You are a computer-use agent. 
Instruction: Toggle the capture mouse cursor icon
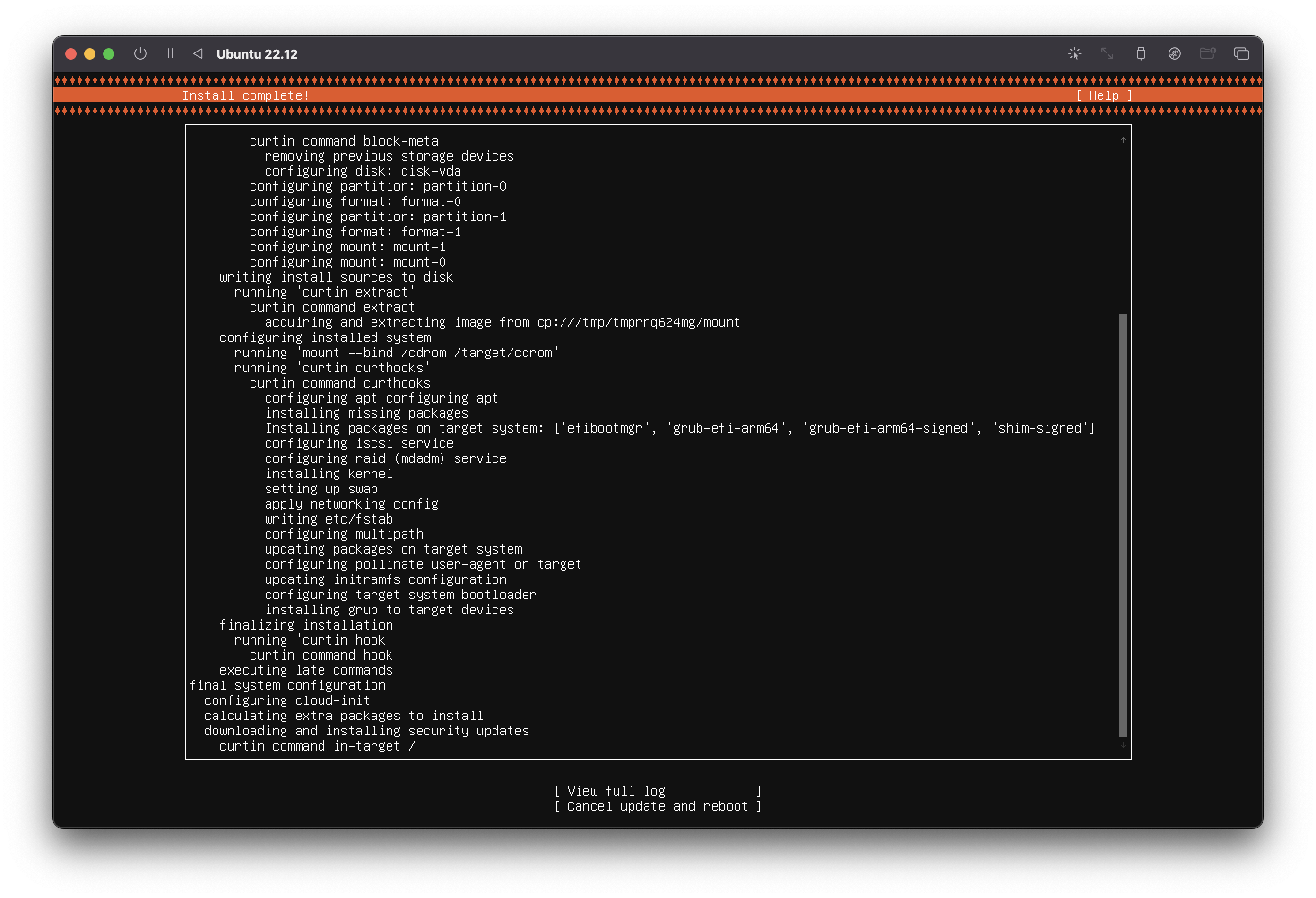(1074, 54)
